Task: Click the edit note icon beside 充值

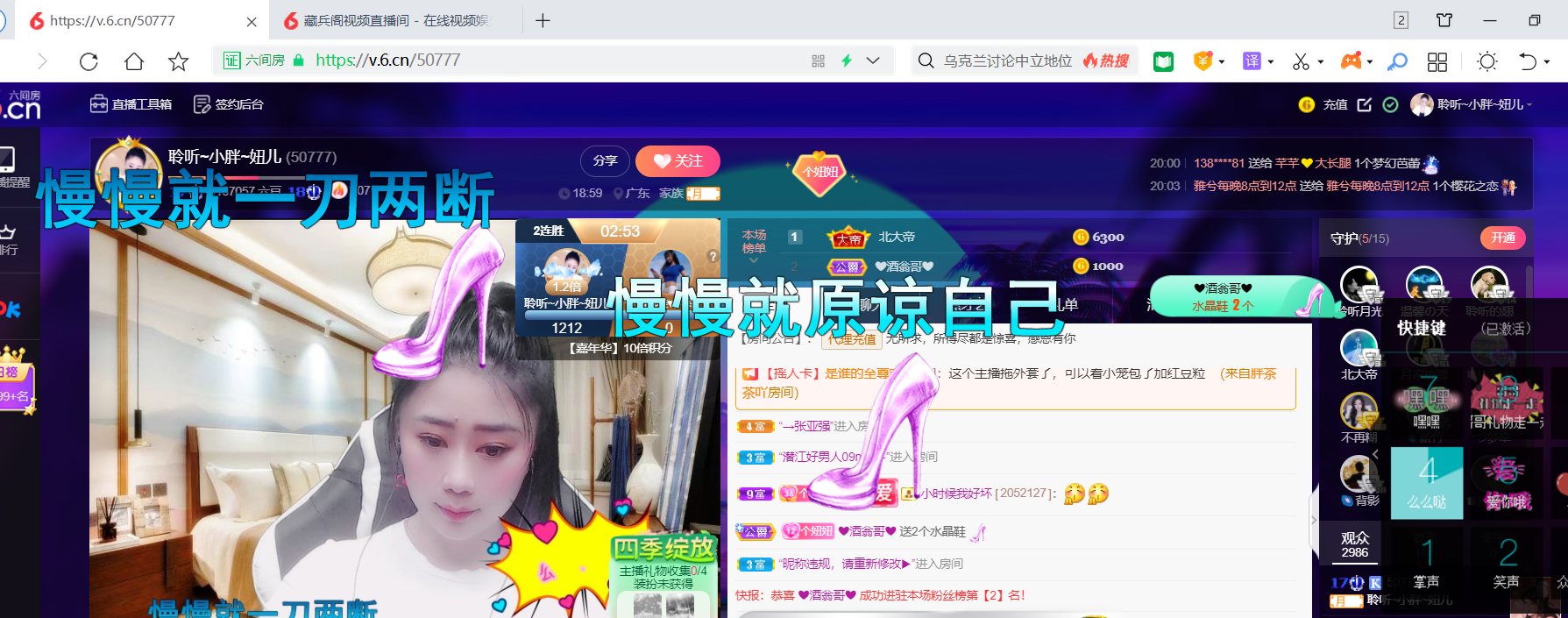Action: point(1365,104)
